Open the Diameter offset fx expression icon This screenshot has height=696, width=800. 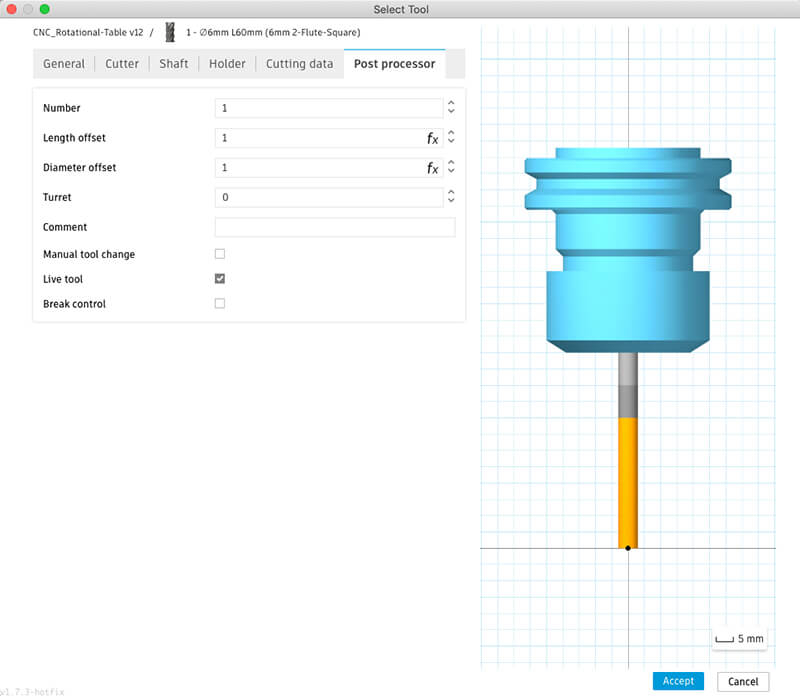click(432, 168)
